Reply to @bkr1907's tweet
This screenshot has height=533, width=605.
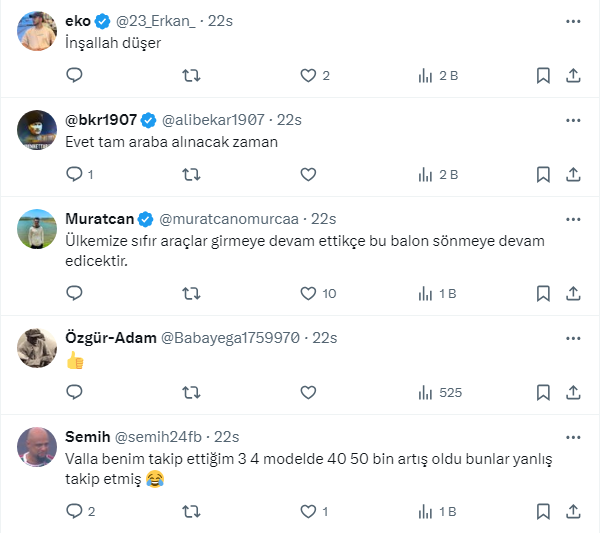click(74, 174)
